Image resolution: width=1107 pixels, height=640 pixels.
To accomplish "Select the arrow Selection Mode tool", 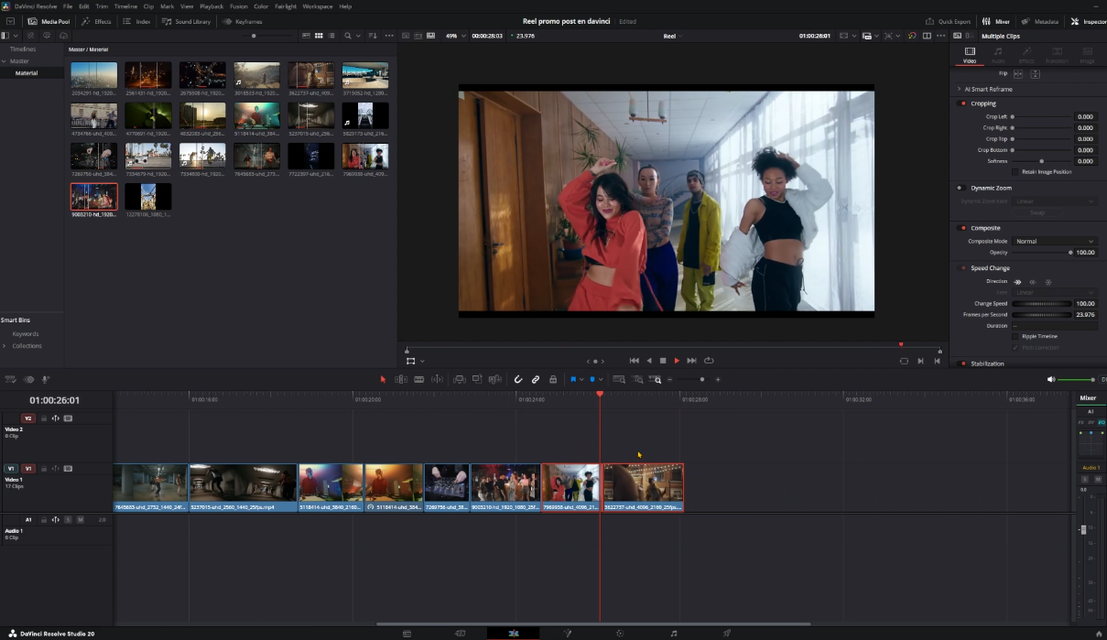I will tap(383, 380).
